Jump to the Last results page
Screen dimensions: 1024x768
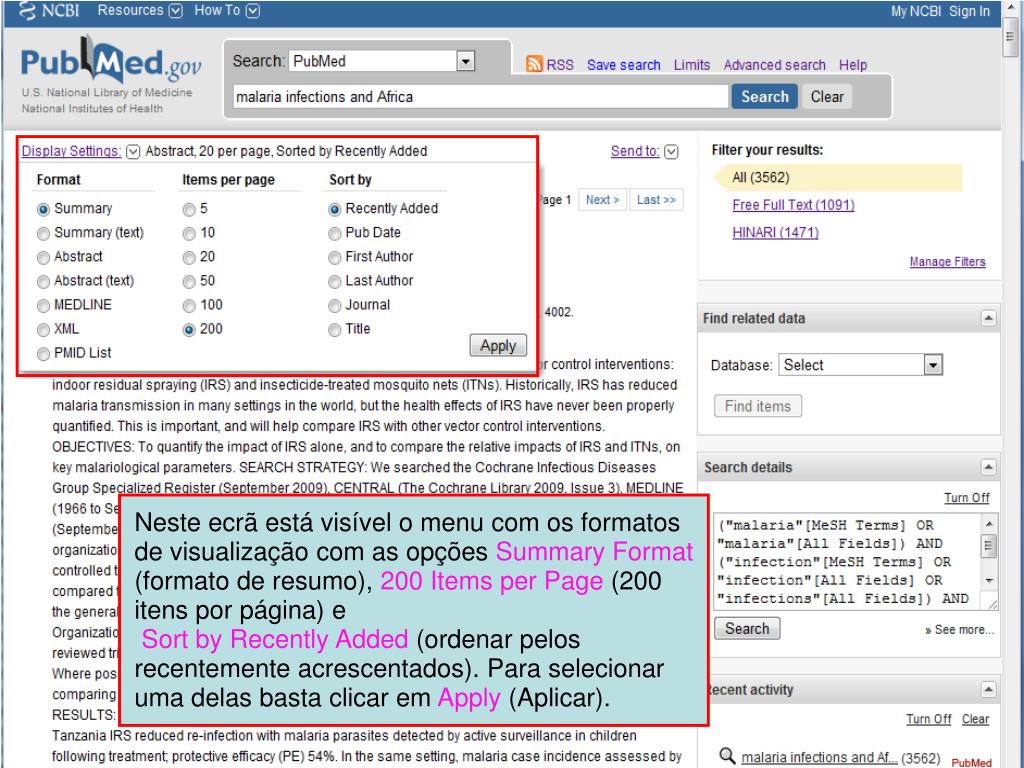pyautogui.click(x=656, y=200)
